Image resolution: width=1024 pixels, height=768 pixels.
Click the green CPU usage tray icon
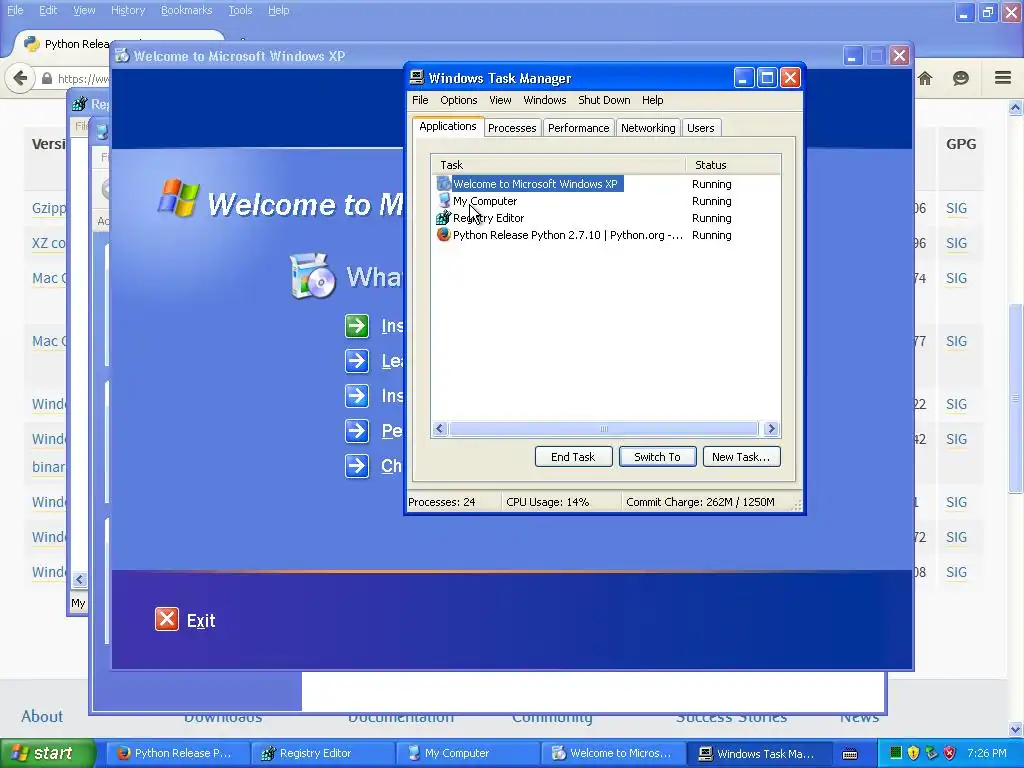coord(896,753)
